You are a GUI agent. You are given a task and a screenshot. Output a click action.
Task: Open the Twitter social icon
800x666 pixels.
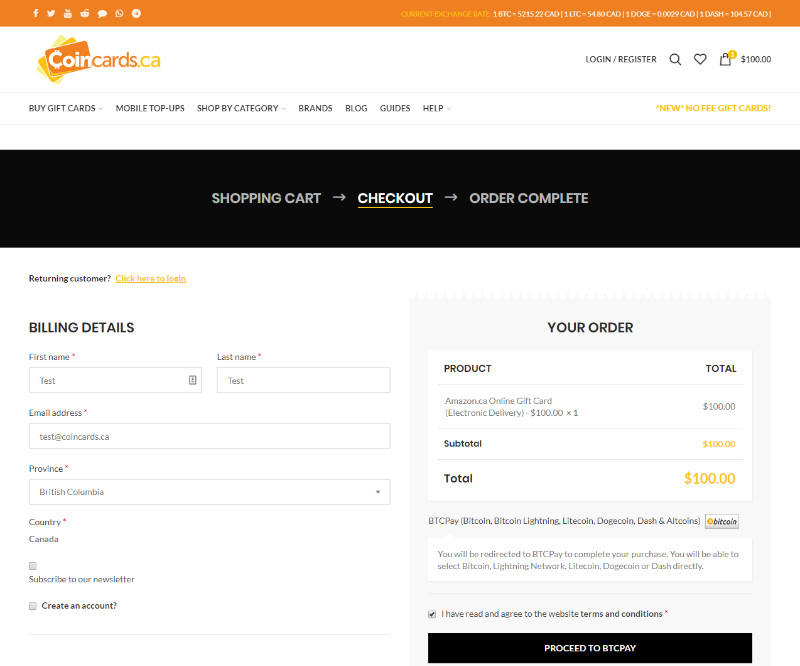51,13
